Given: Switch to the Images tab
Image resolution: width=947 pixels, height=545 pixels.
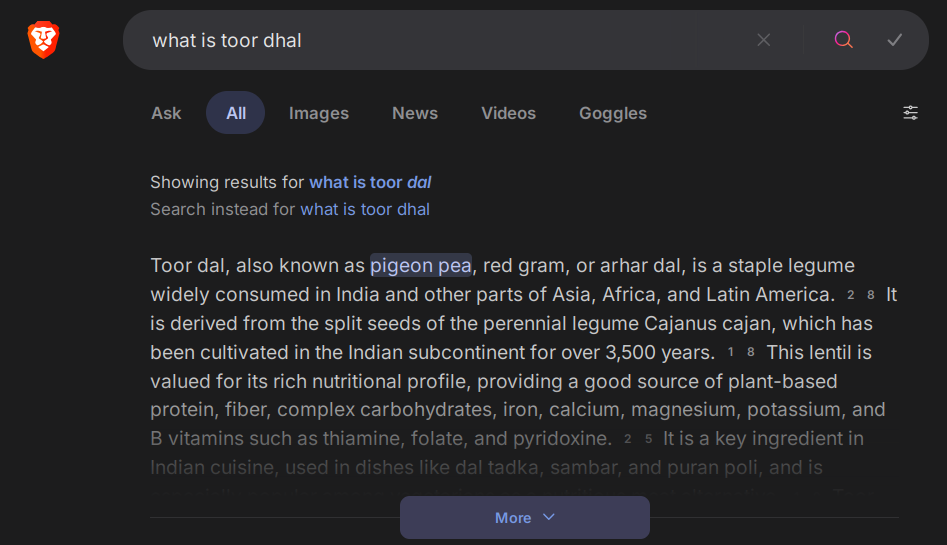Looking at the screenshot, I should coord(319,113).
